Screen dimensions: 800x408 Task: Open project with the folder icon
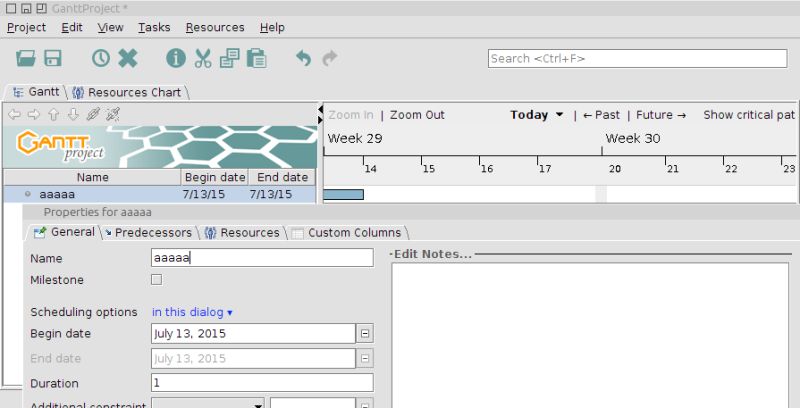pos(26,59)
